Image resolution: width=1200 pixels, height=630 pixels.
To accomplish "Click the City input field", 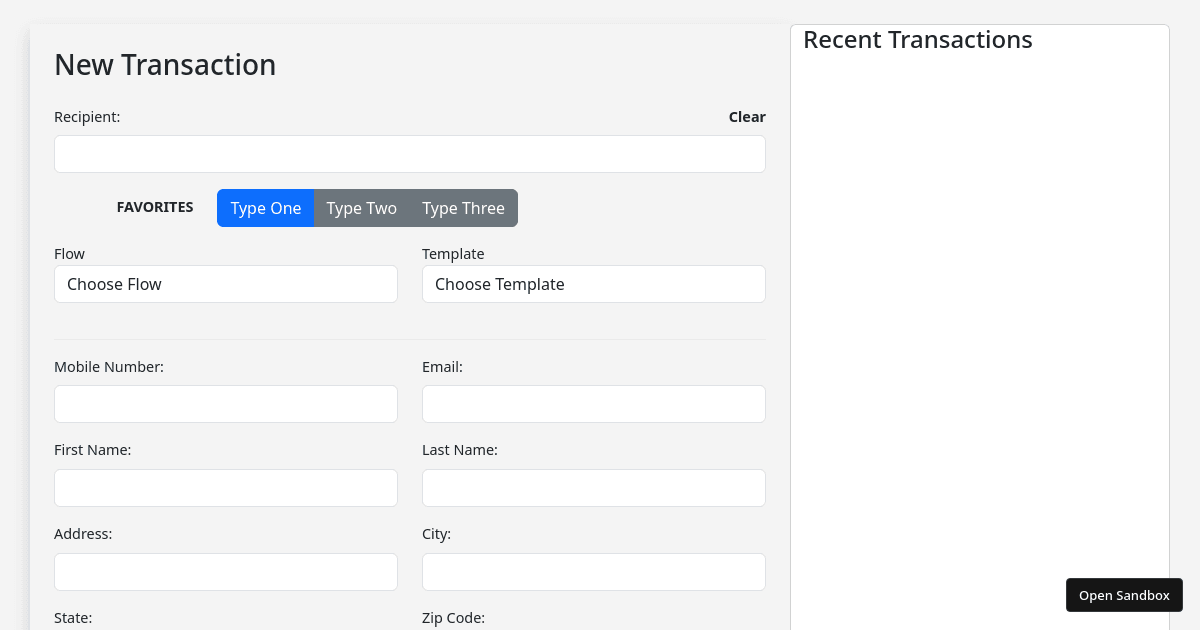I will click(x=593, y=572).
